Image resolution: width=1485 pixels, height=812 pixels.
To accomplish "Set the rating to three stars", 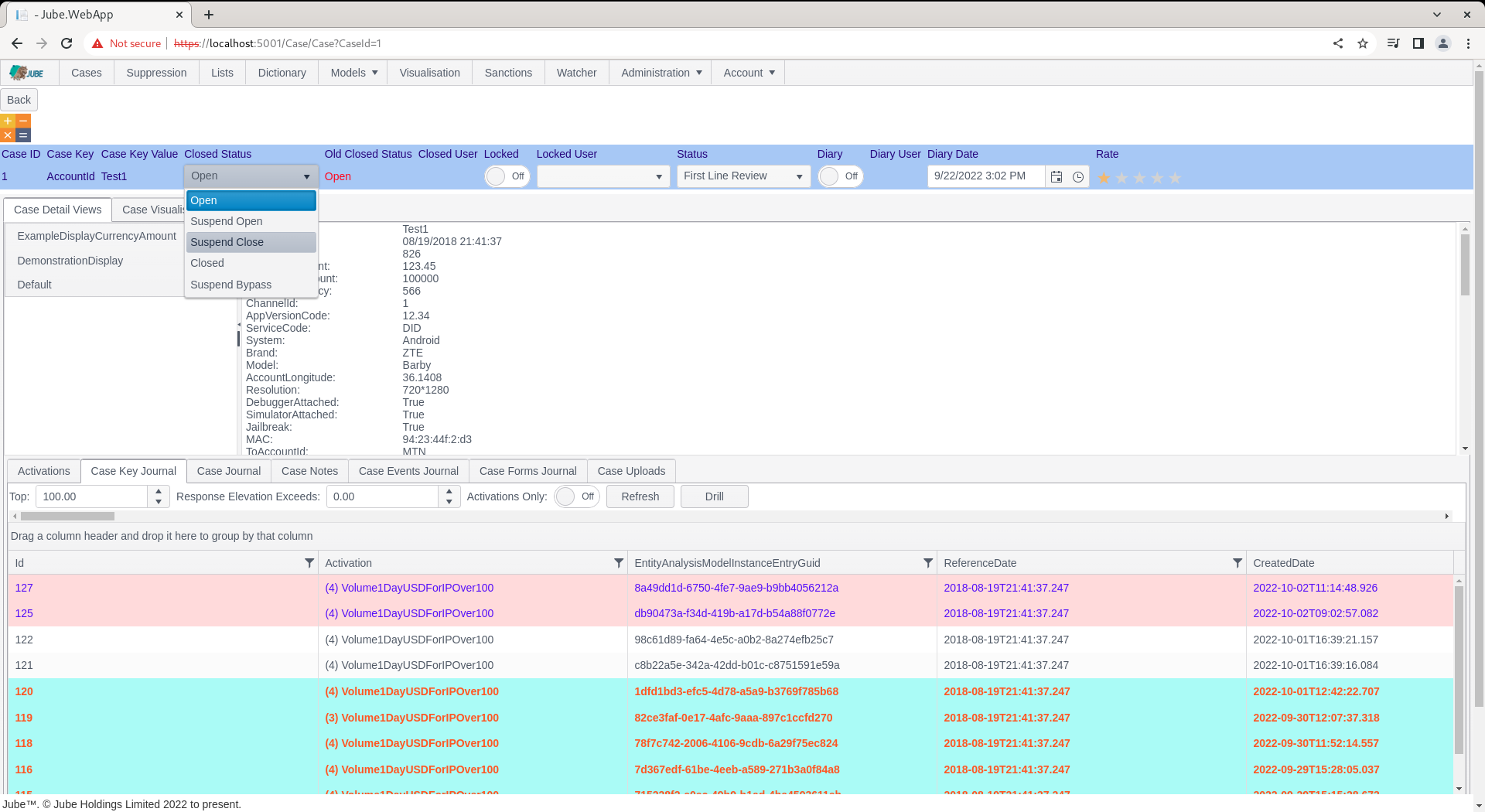I will (1139, 178).
